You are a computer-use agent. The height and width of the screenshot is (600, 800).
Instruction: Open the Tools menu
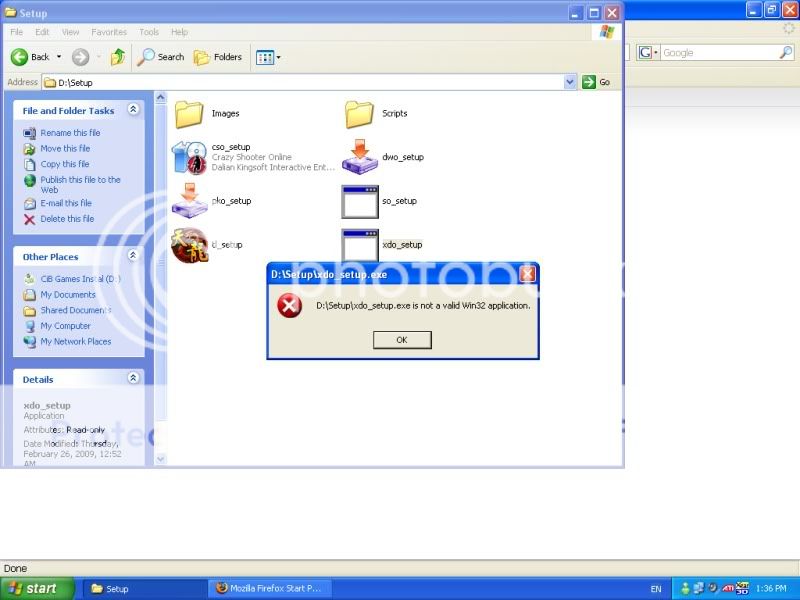tap(149, 32)
